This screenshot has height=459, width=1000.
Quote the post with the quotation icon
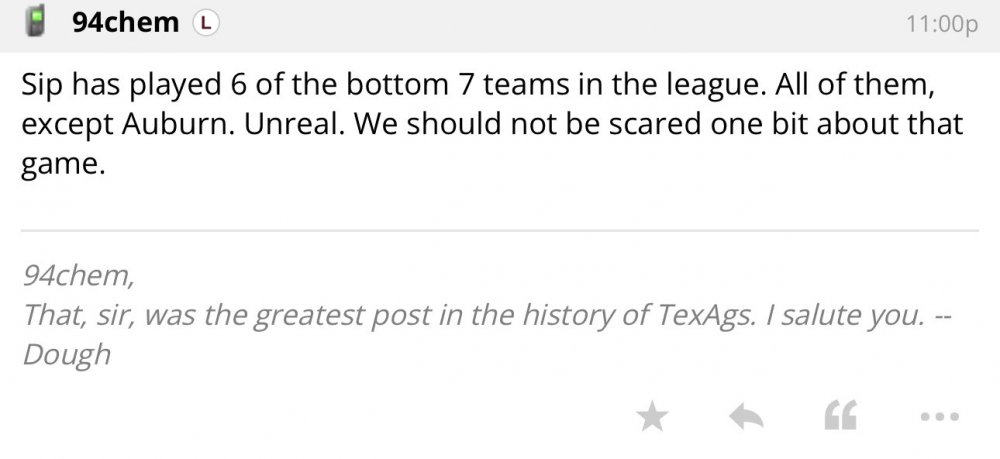[840, 416]
